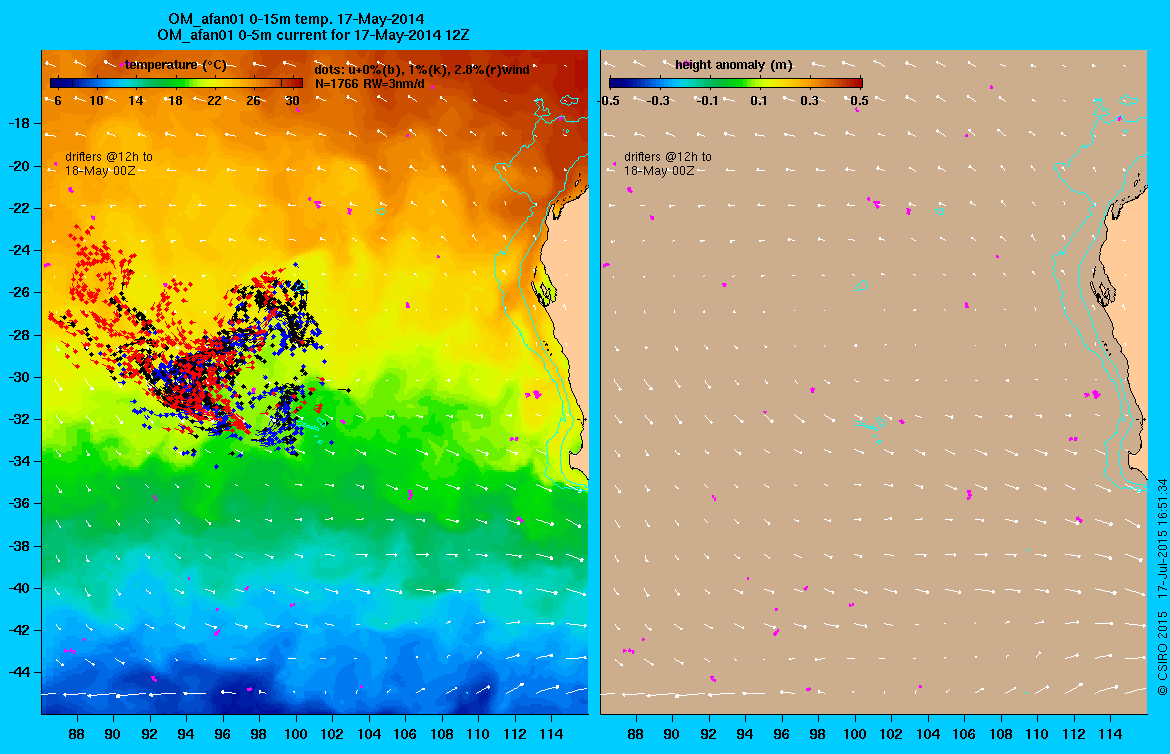Click the CSIRO 2015 copyright timestamp text
The image size is (1170, 754).
[x=1162, y=588]
